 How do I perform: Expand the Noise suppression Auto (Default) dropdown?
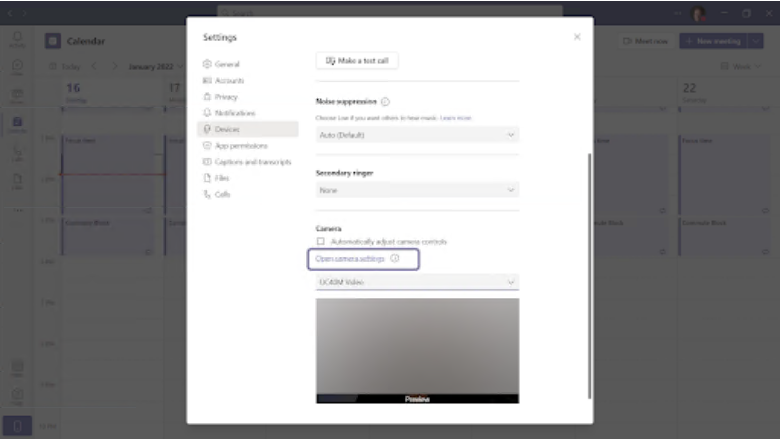pyautogui.click(x=417, y=134)
